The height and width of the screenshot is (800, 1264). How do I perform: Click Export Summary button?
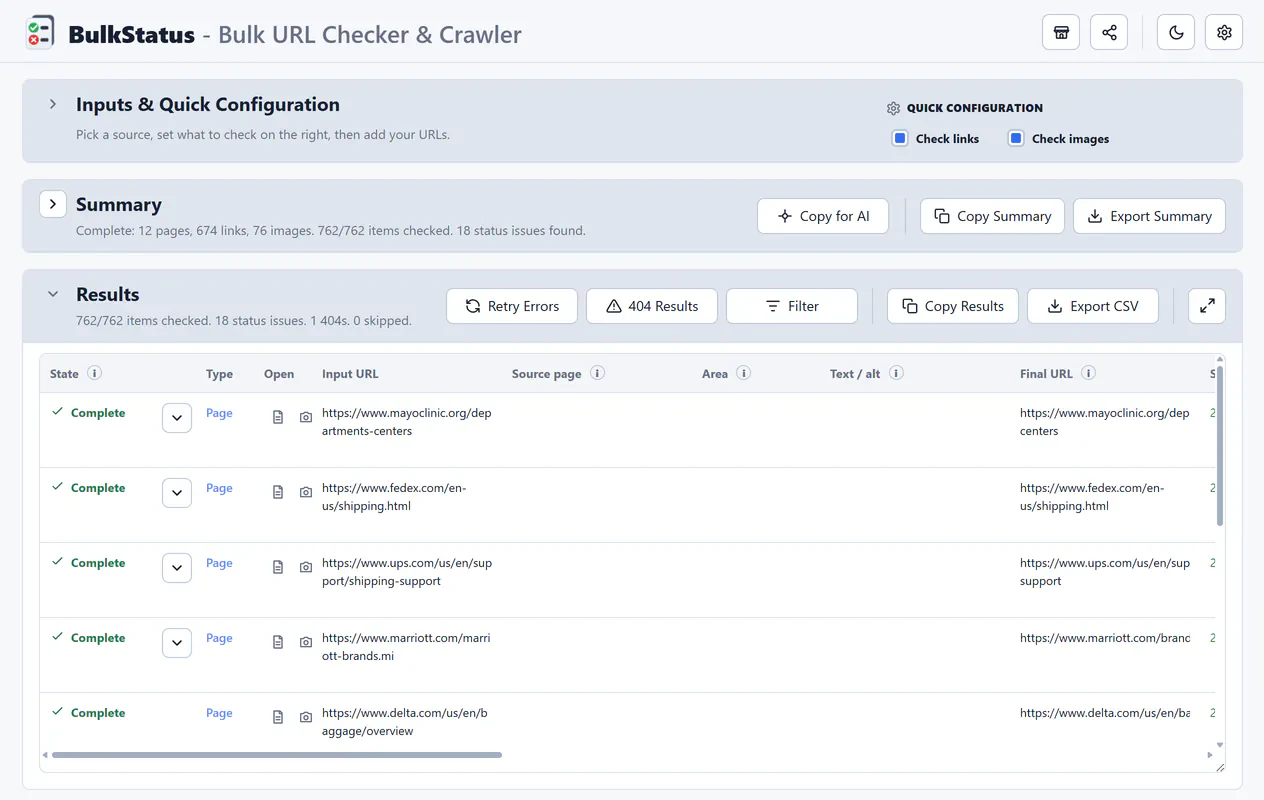click(1149, 216)
